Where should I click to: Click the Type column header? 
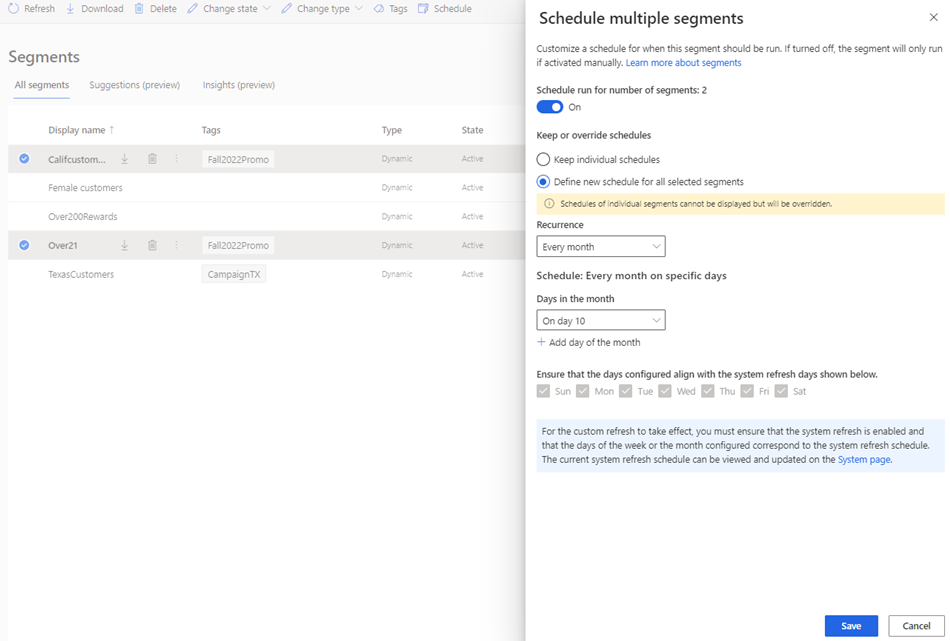(x=391, y=130)
